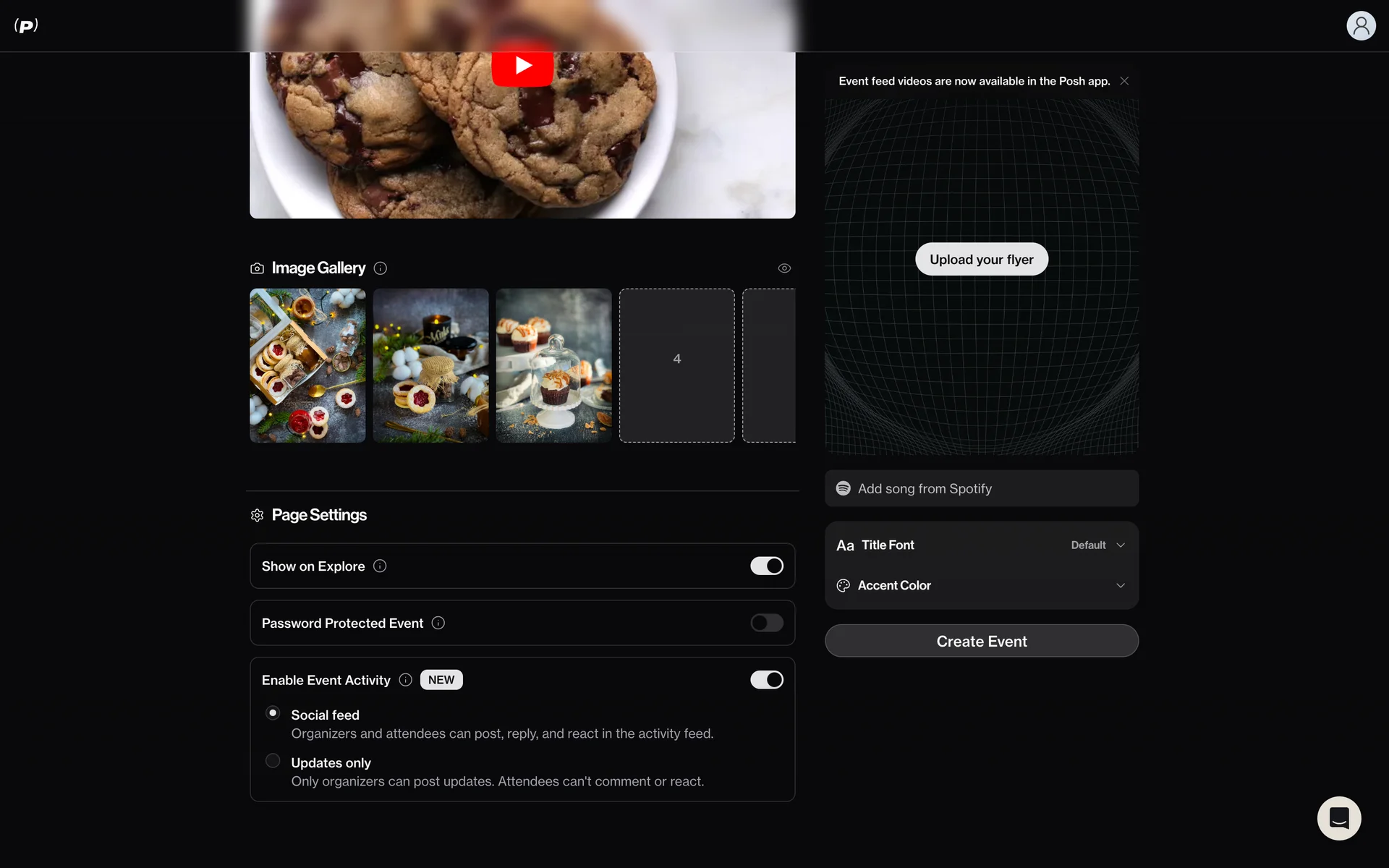Enable Password Protected Event toggle
1389x868 pixels.
(x=767, y=623)
